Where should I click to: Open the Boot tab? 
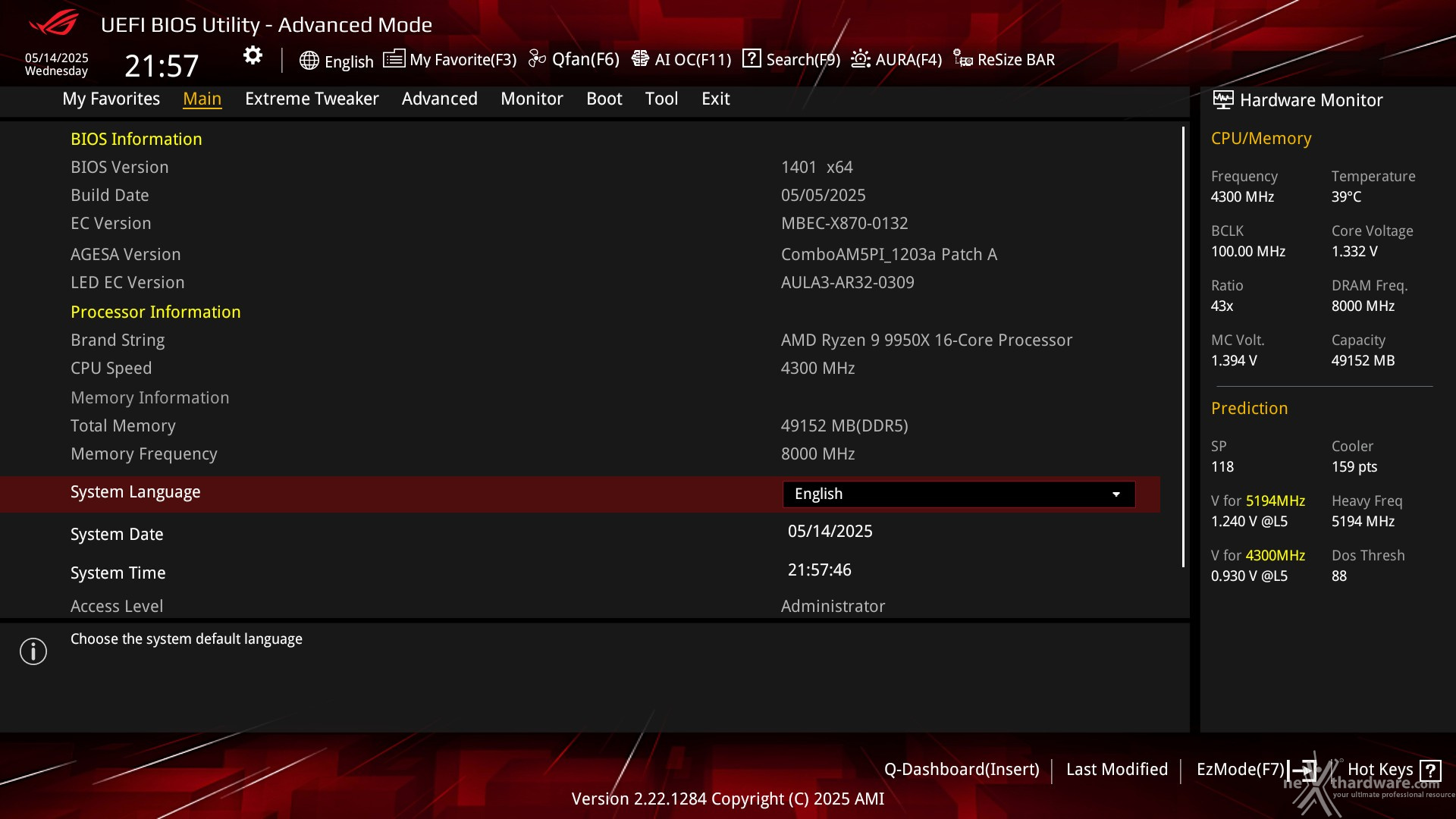point(604,99)
